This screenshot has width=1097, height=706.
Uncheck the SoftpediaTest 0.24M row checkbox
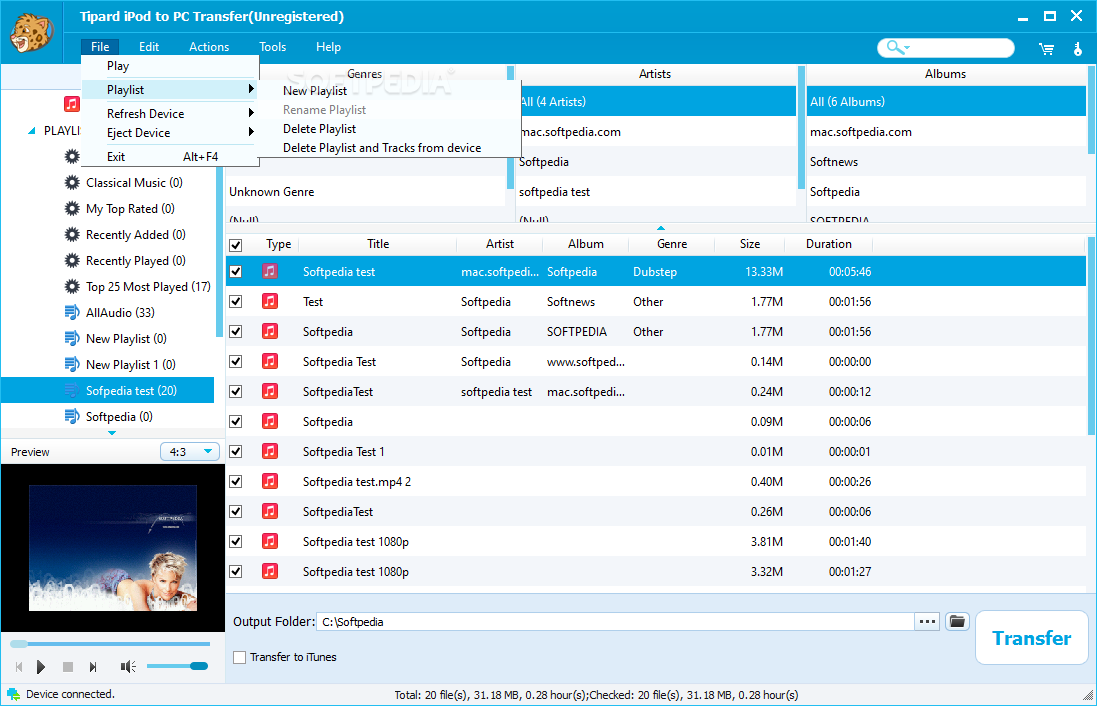[236, 392]
